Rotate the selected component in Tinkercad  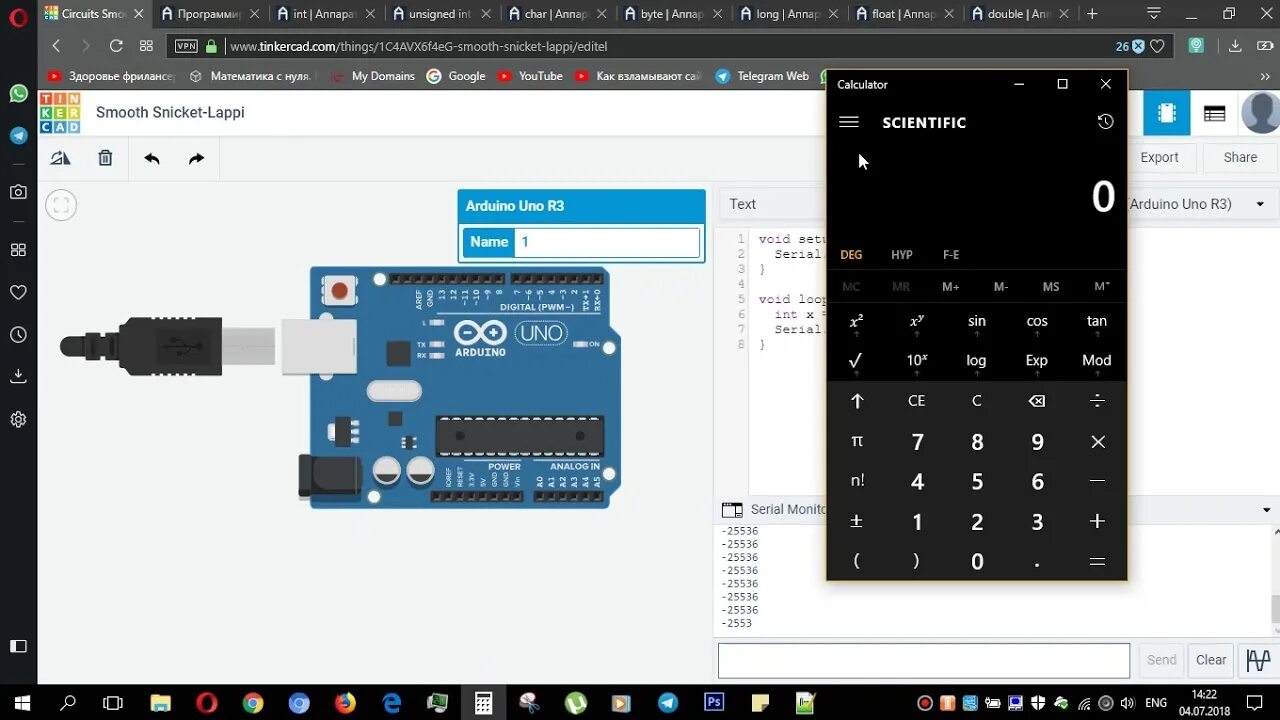coord(61,158)
